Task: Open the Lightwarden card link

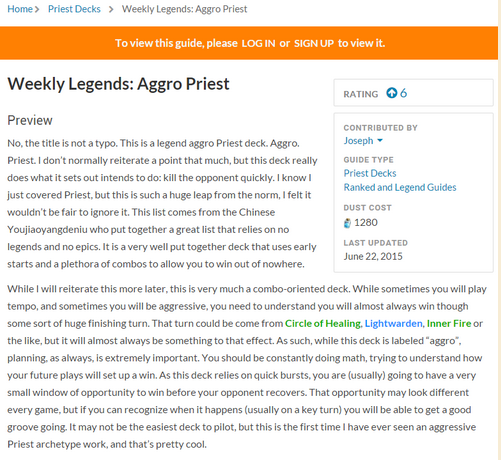Action: click(x=393, y=323)
